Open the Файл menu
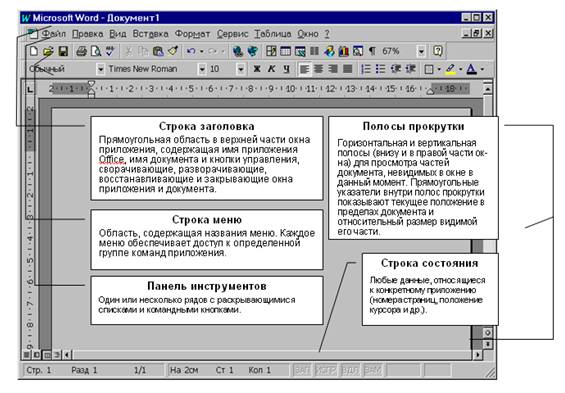The image size is (565, 393). pos(54,34)
